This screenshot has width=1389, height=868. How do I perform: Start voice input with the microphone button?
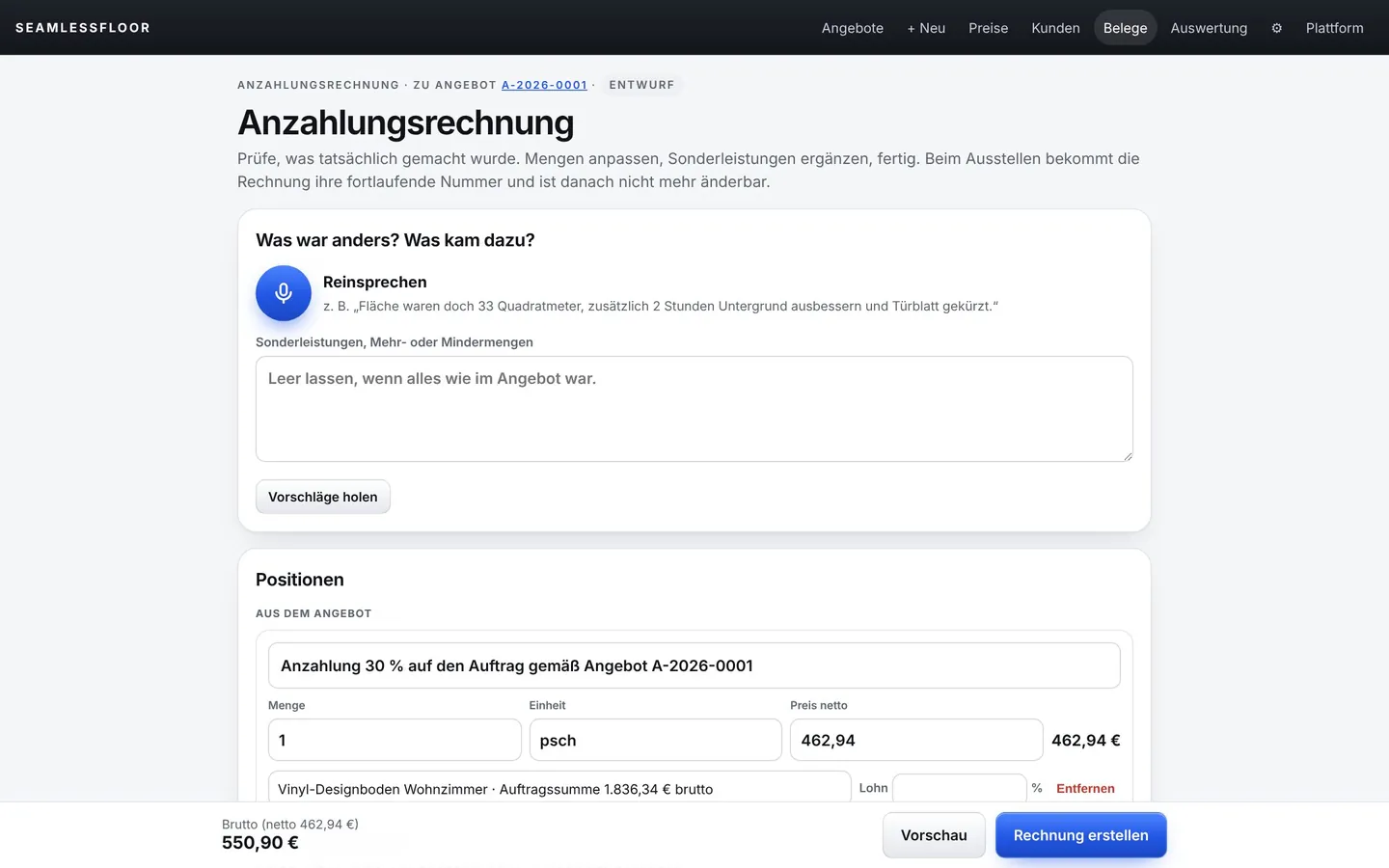284,293
